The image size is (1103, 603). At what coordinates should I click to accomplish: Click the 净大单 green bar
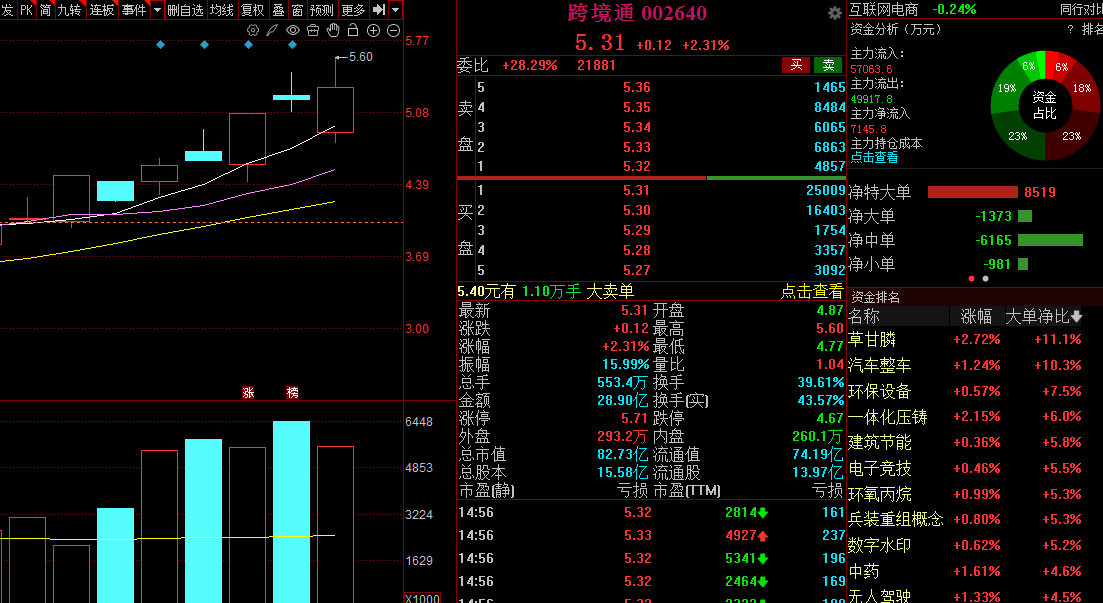(x=1025, y=216)
